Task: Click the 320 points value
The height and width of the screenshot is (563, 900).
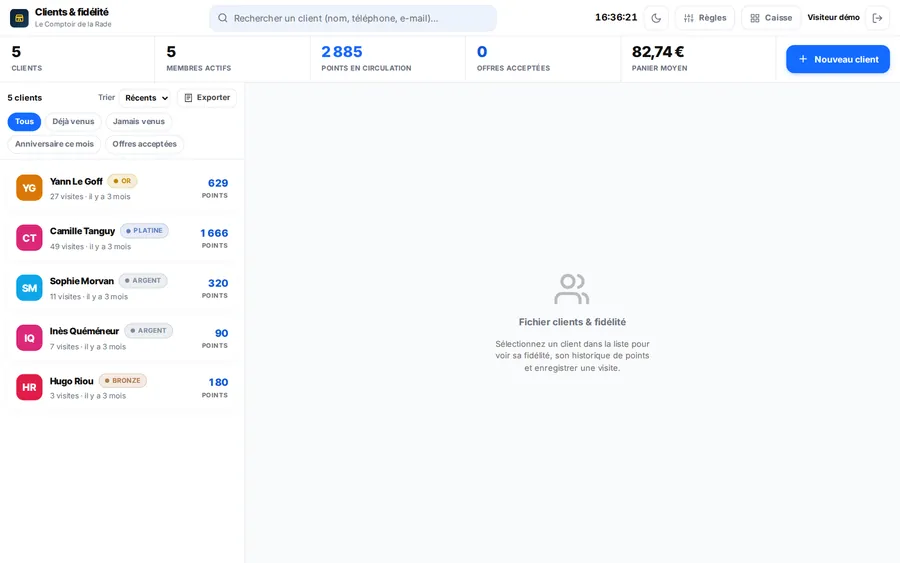Action: (x=218, y=283)
